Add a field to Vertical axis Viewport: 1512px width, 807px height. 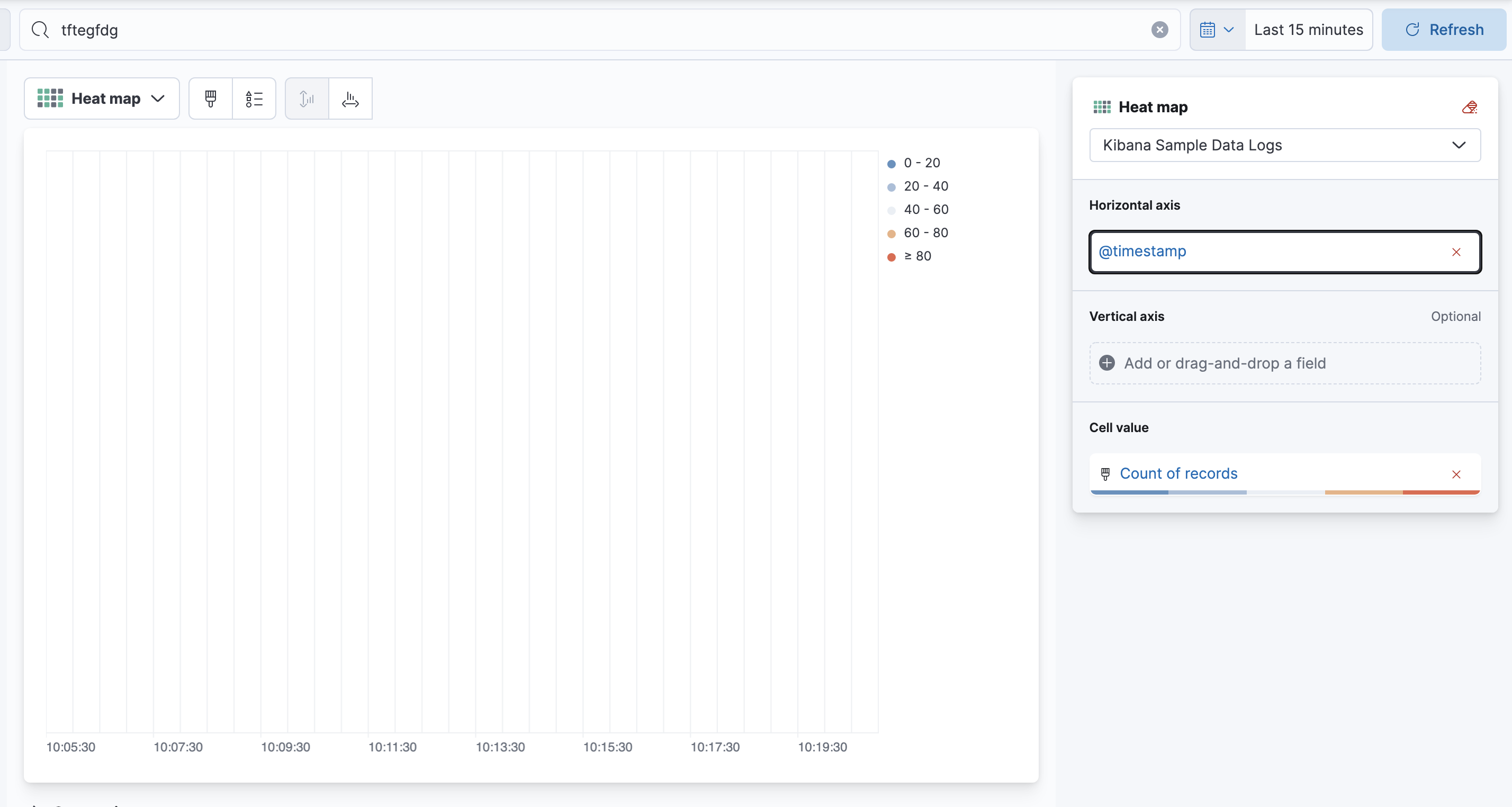(x=1284, y=363)
